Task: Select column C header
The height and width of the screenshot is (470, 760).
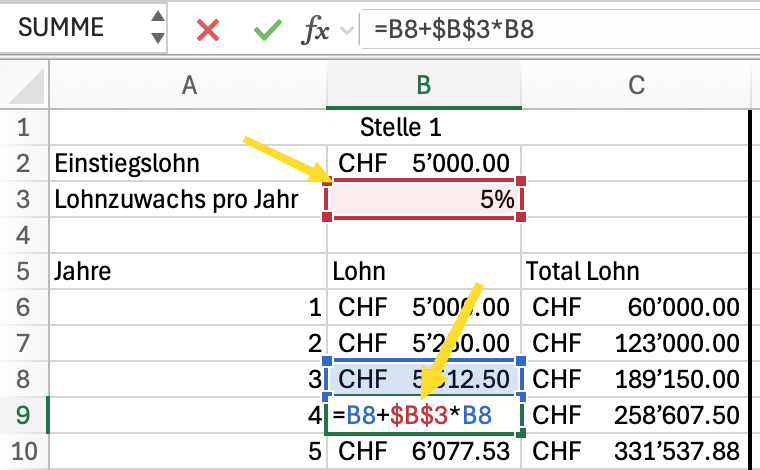Action: [636, 87]
